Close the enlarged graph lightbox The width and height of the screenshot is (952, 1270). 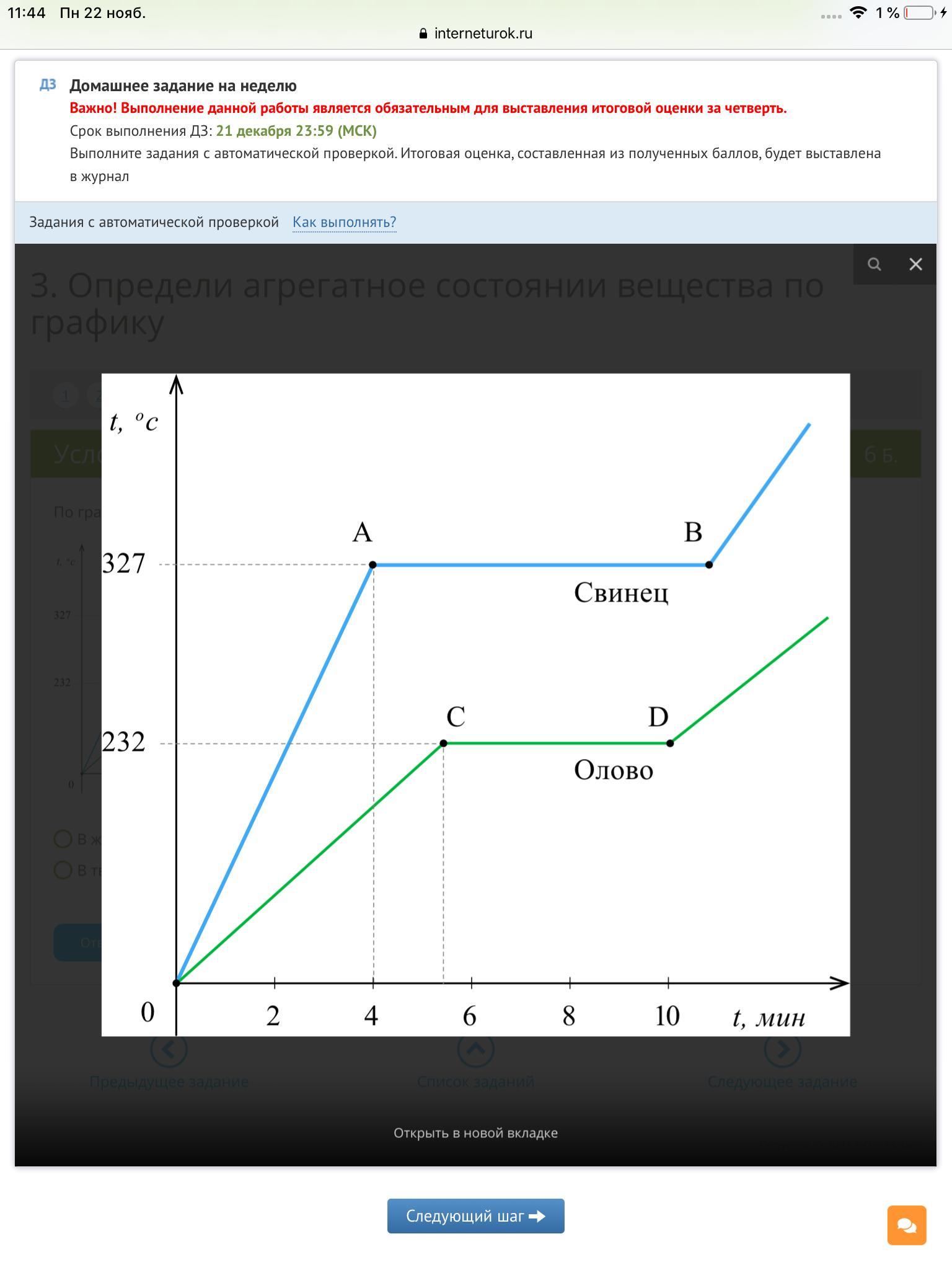click(x=915, y=264)
